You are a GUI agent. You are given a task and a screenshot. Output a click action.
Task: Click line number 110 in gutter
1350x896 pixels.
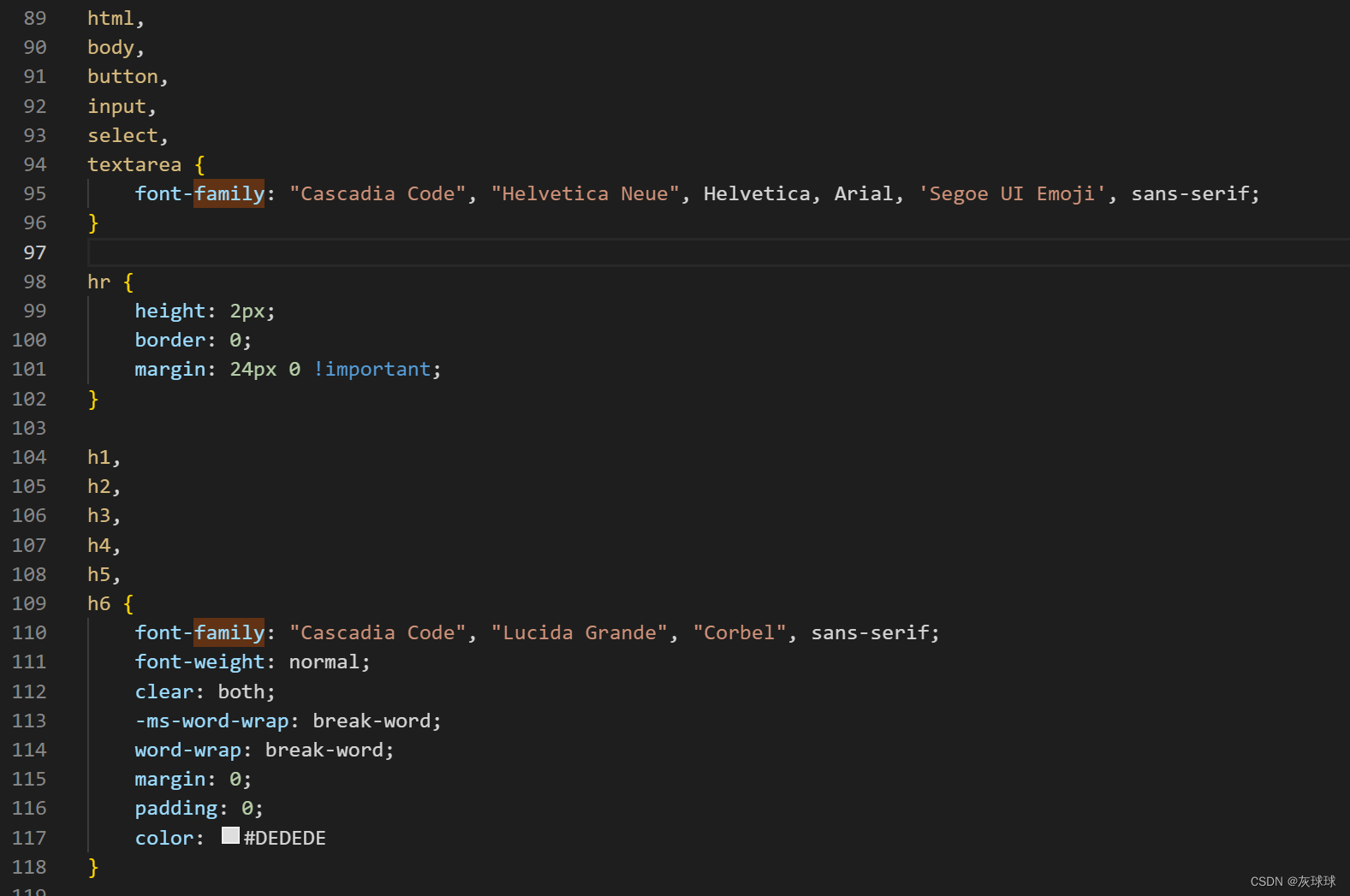(29, 632)
